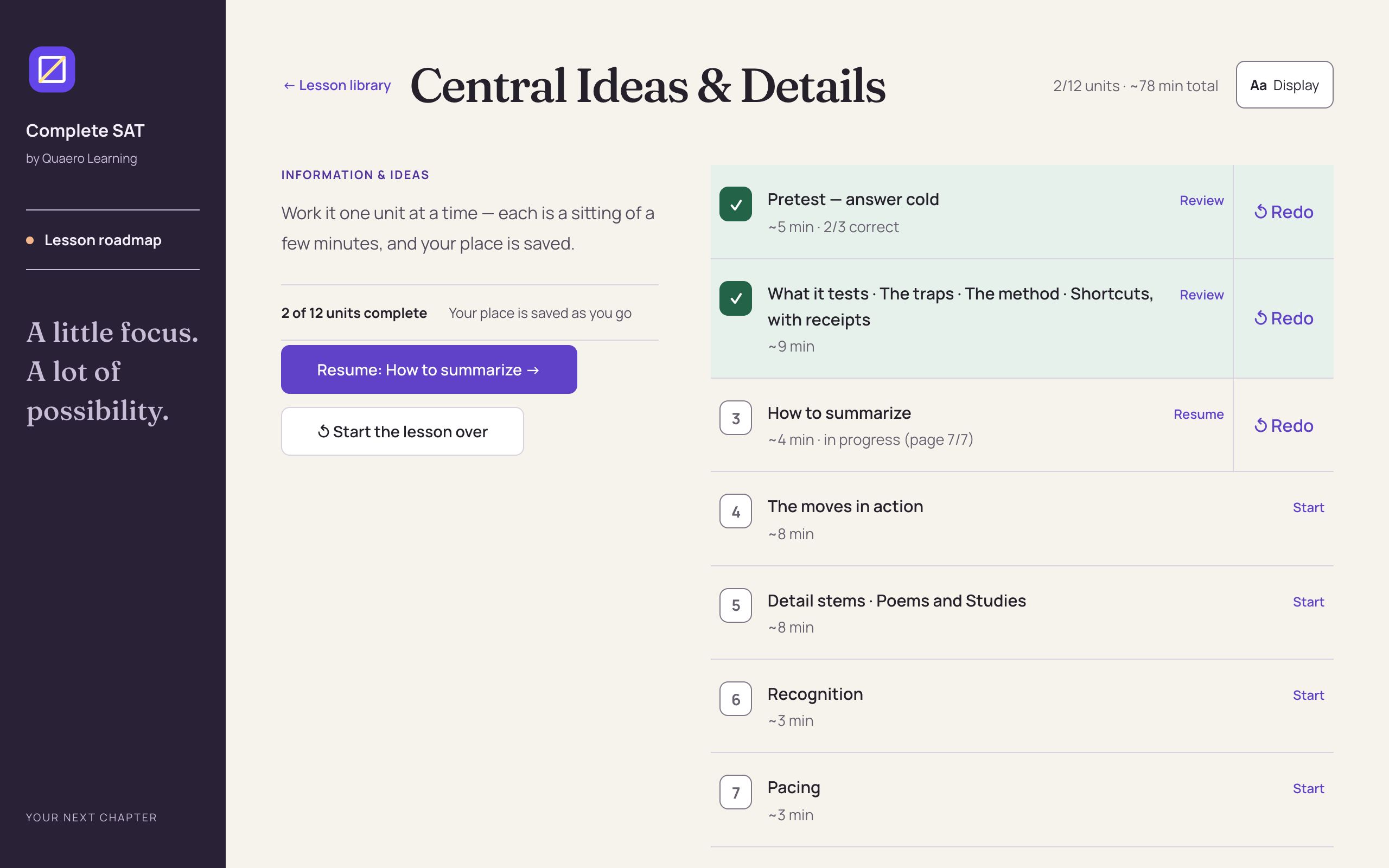Click the number 7 badge for Pacing

click(x=735, y=792)
